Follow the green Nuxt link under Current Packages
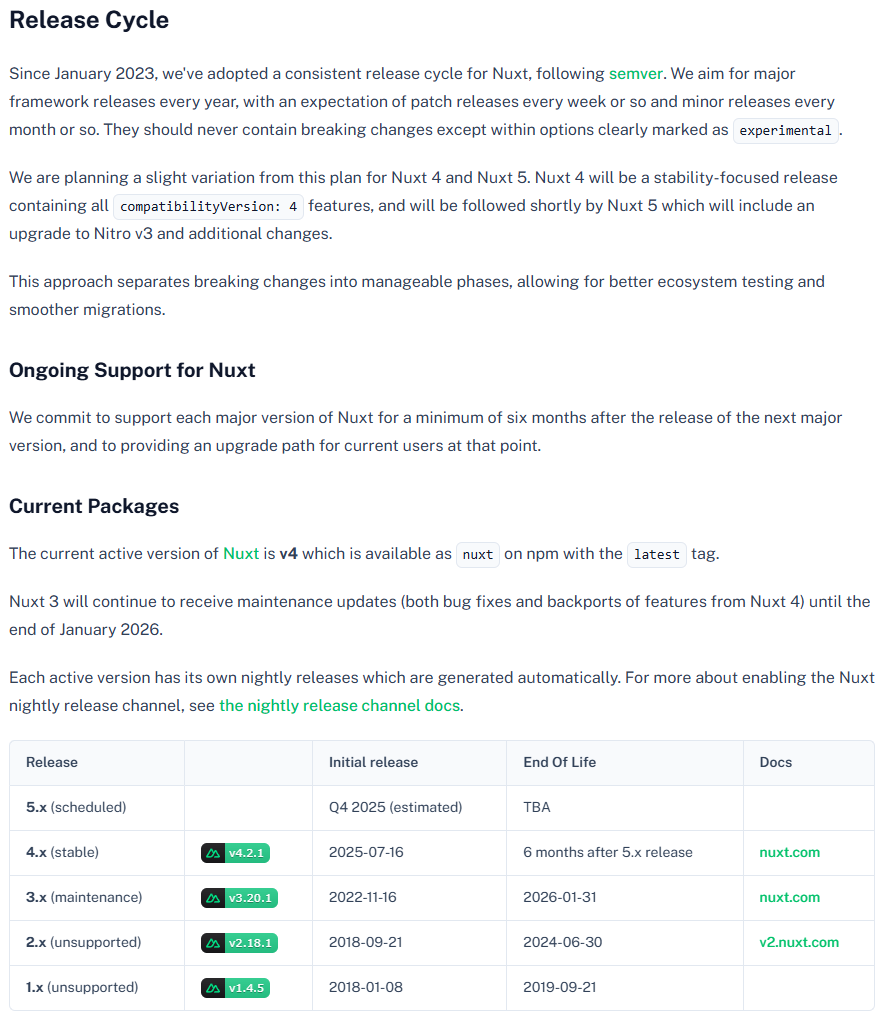 [241, 553]
